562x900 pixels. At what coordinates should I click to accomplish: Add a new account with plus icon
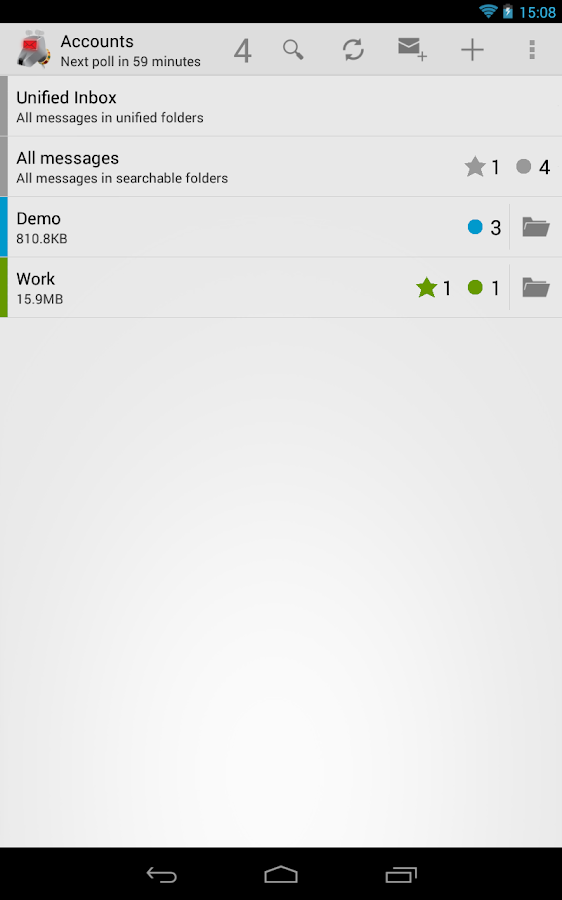[x=472, y=50]
